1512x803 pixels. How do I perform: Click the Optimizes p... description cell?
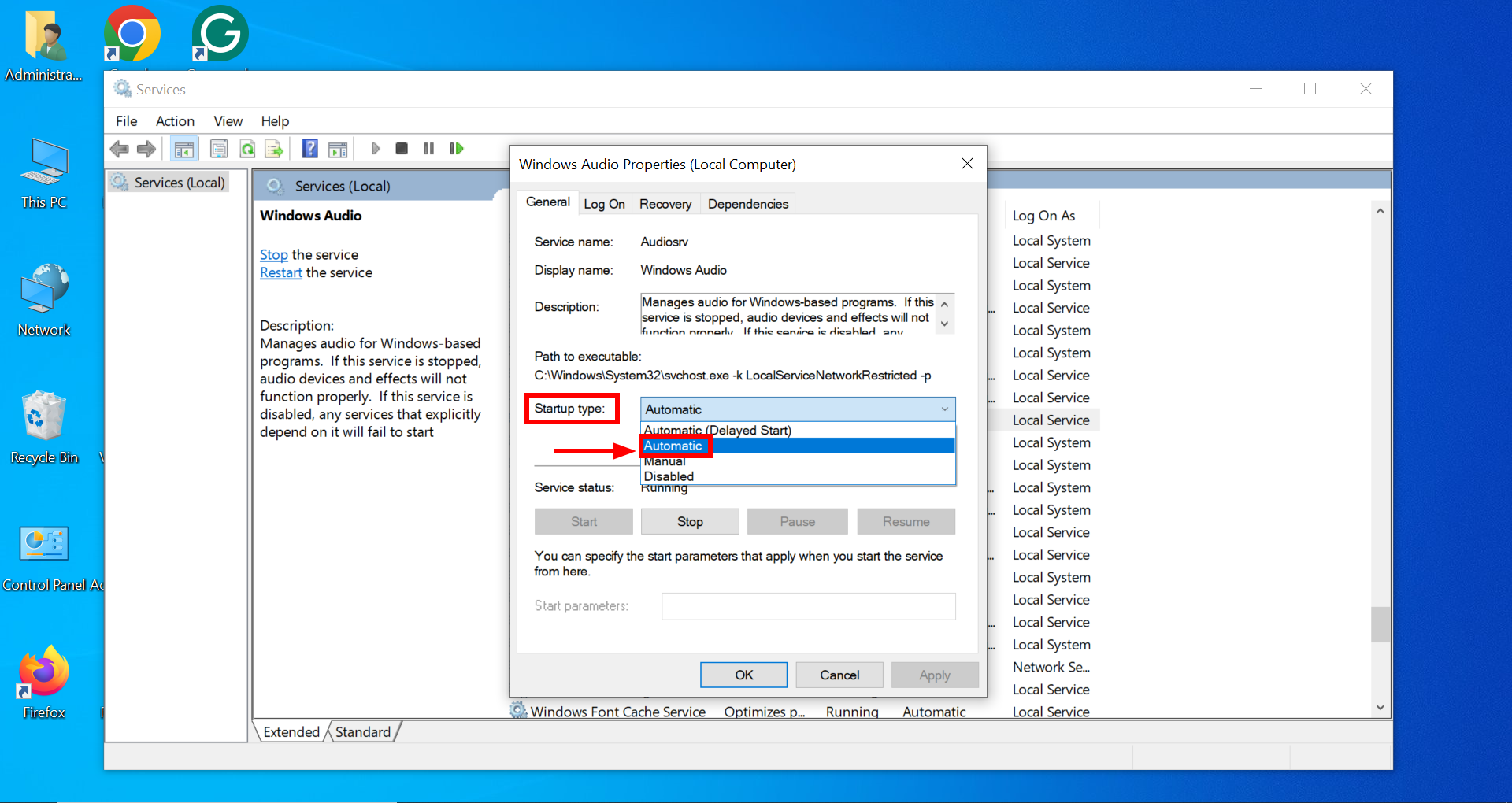point(764,711)
